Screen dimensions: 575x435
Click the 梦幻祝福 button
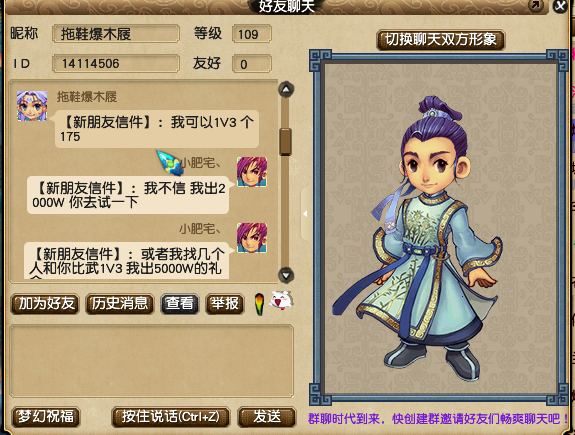click(x=46, y=417)
